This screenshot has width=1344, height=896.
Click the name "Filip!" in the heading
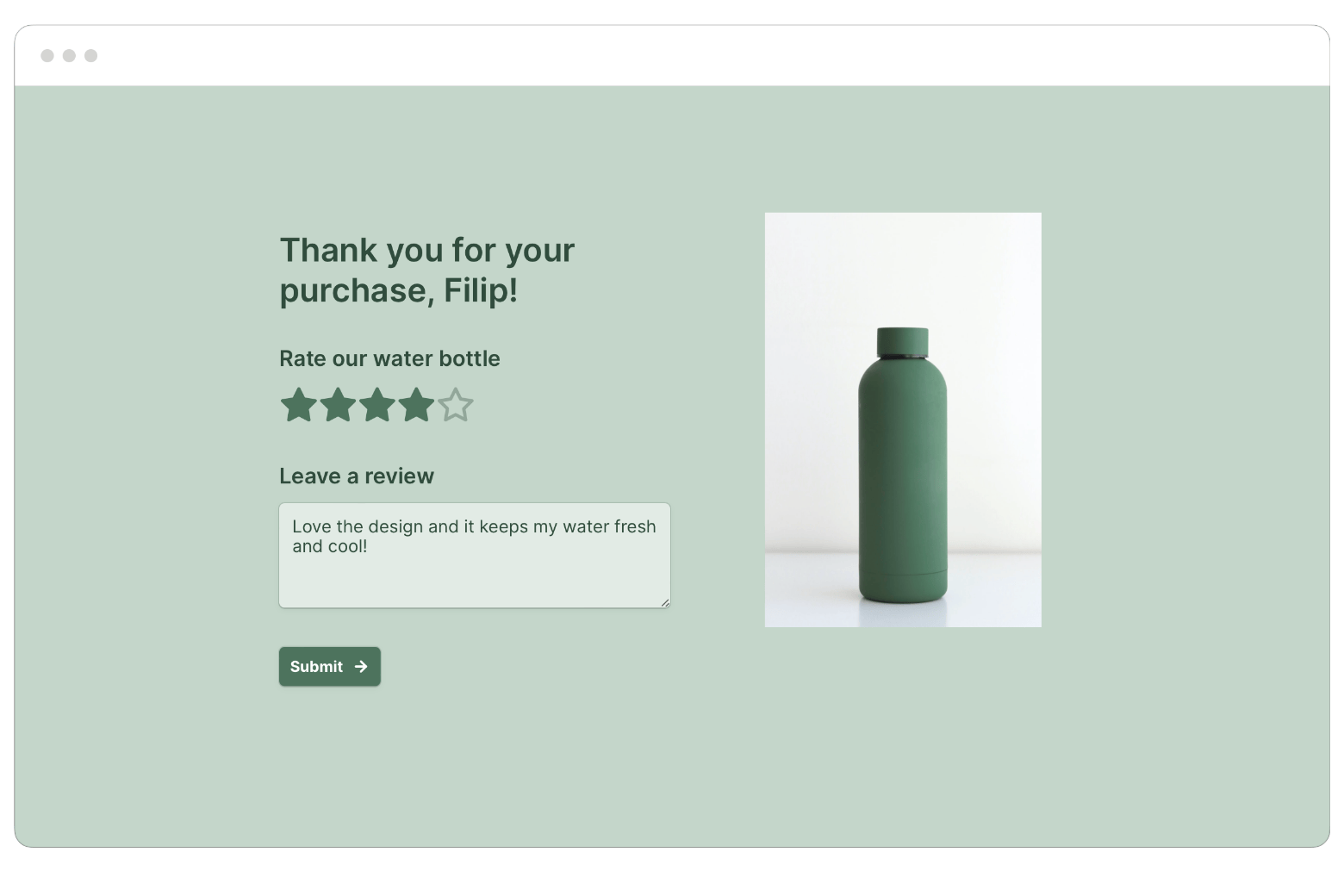coord(481,291)
